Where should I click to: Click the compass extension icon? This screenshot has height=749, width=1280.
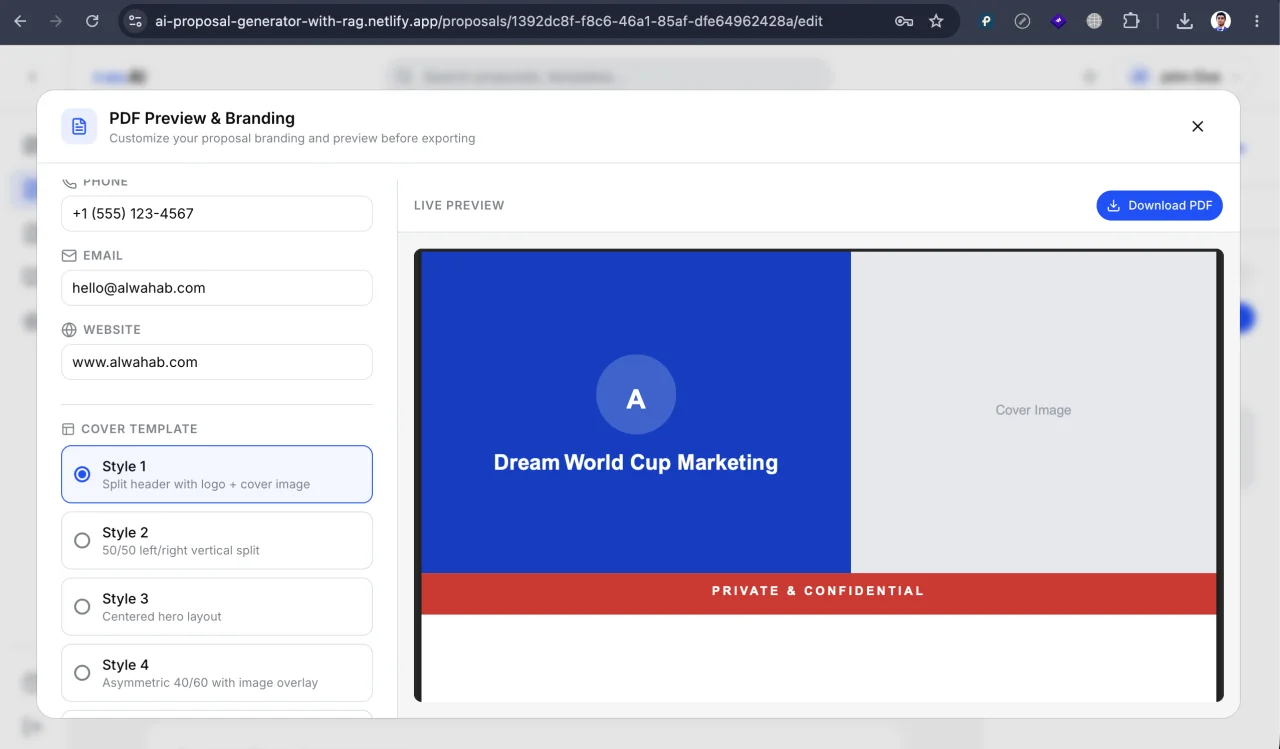point(1022,20)
